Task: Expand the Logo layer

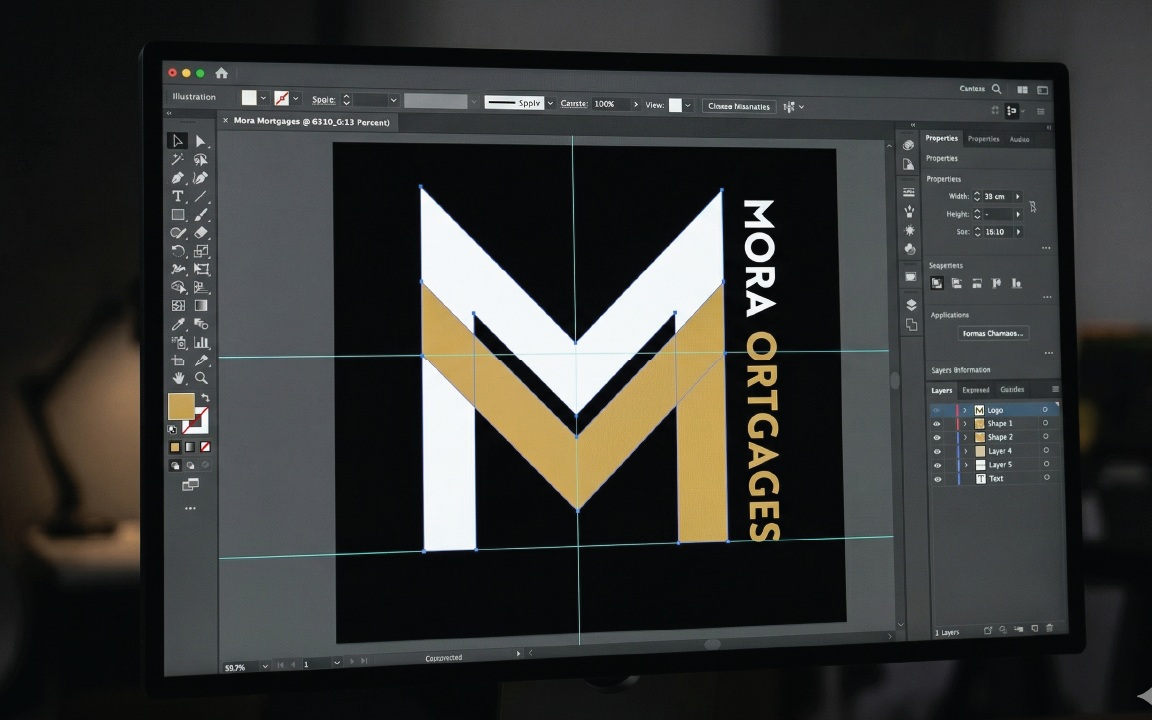Action: (x=965, y=410)
